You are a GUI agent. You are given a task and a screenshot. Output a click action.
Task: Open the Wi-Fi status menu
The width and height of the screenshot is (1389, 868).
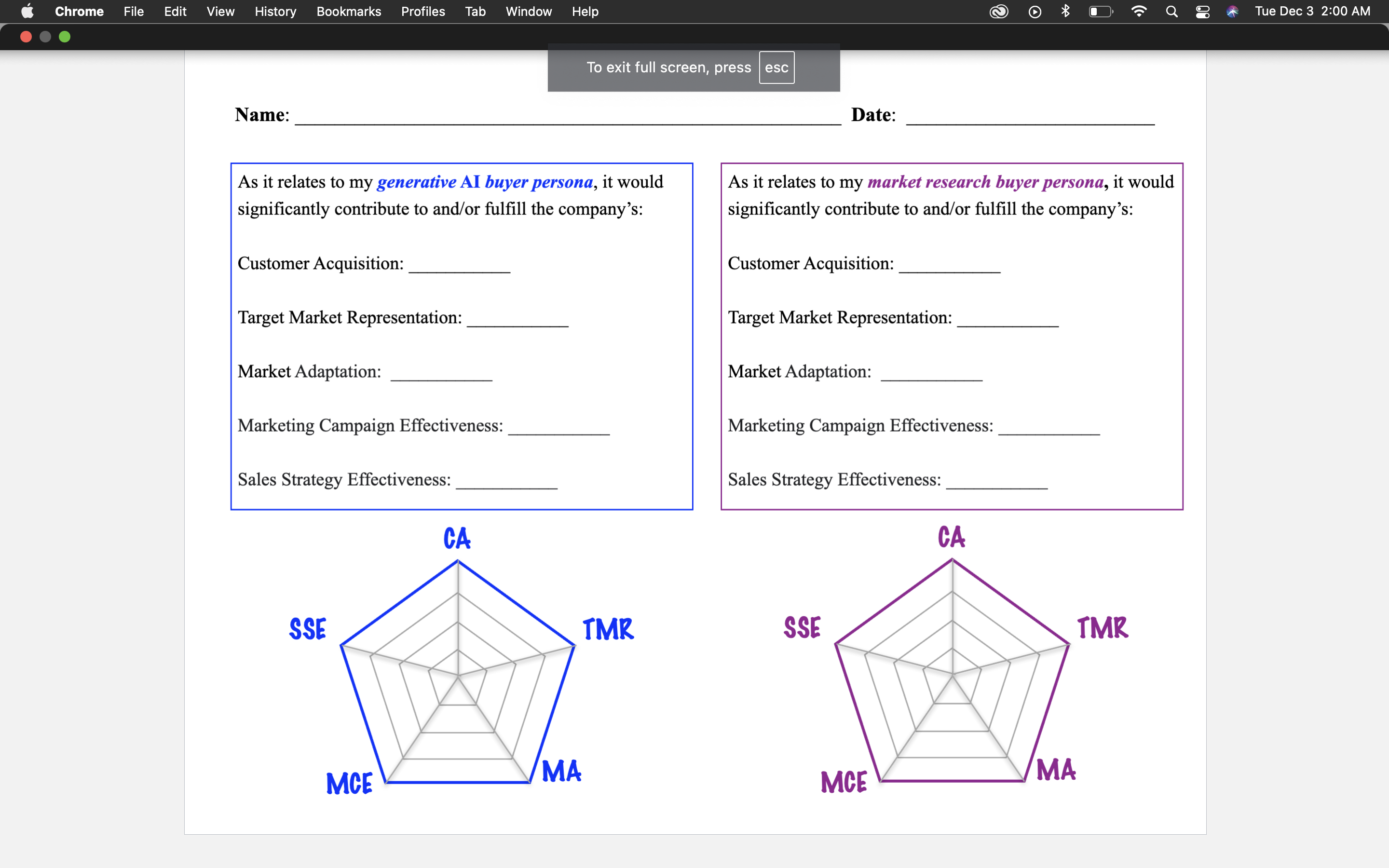coord(1139,12)
